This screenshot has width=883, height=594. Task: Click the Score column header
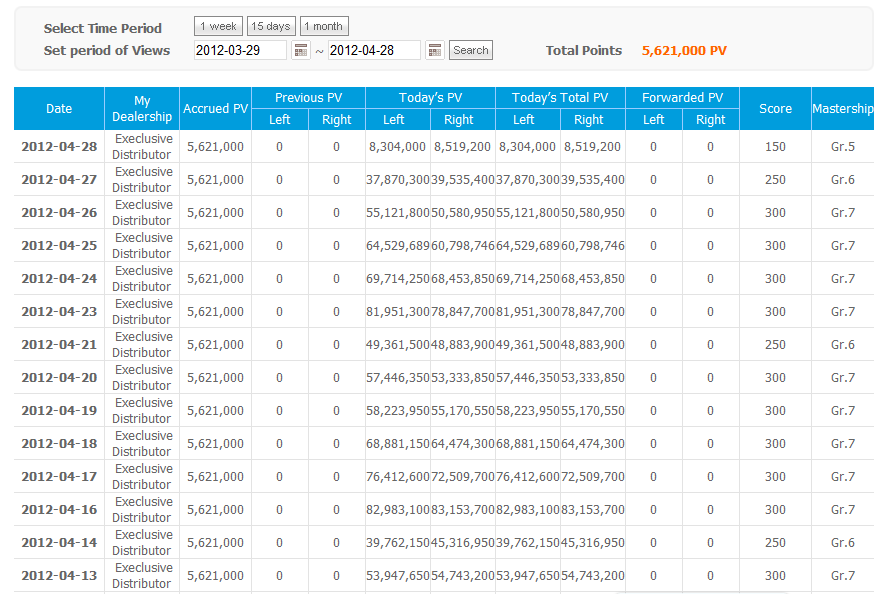(x=775, y=109)
